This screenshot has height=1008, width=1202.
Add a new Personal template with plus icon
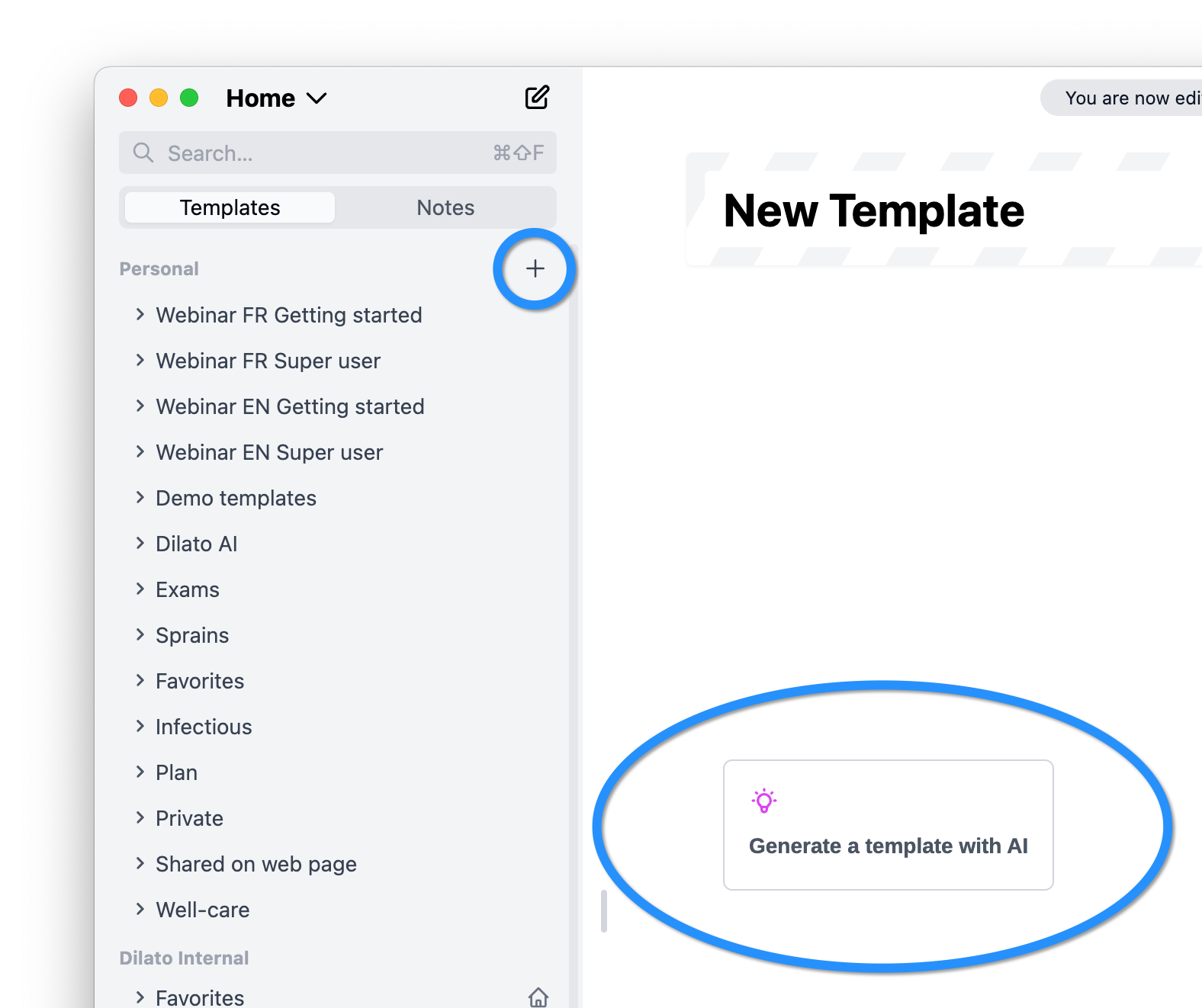(x=535, y=268)
